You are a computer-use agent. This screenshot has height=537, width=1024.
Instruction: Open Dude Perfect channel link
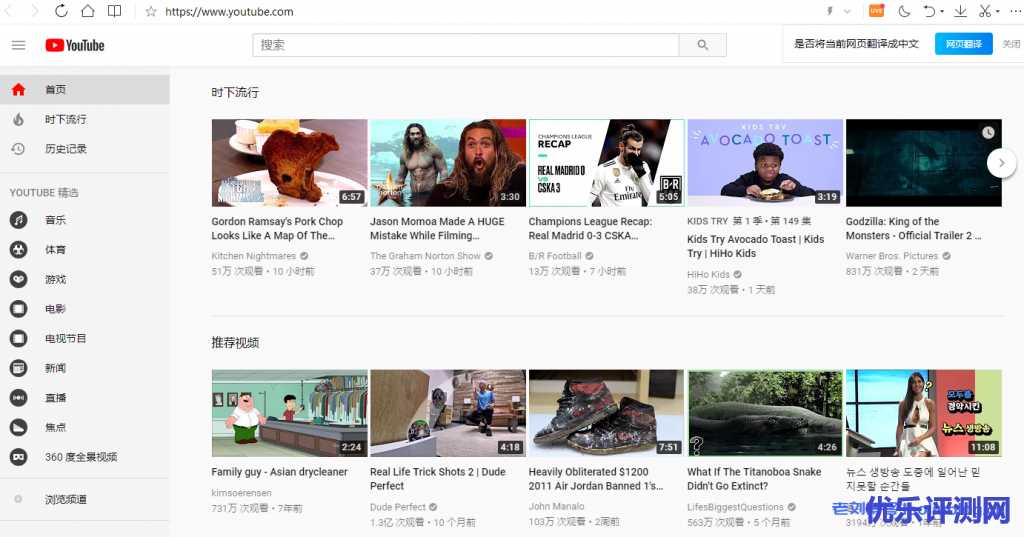(398, 507)
